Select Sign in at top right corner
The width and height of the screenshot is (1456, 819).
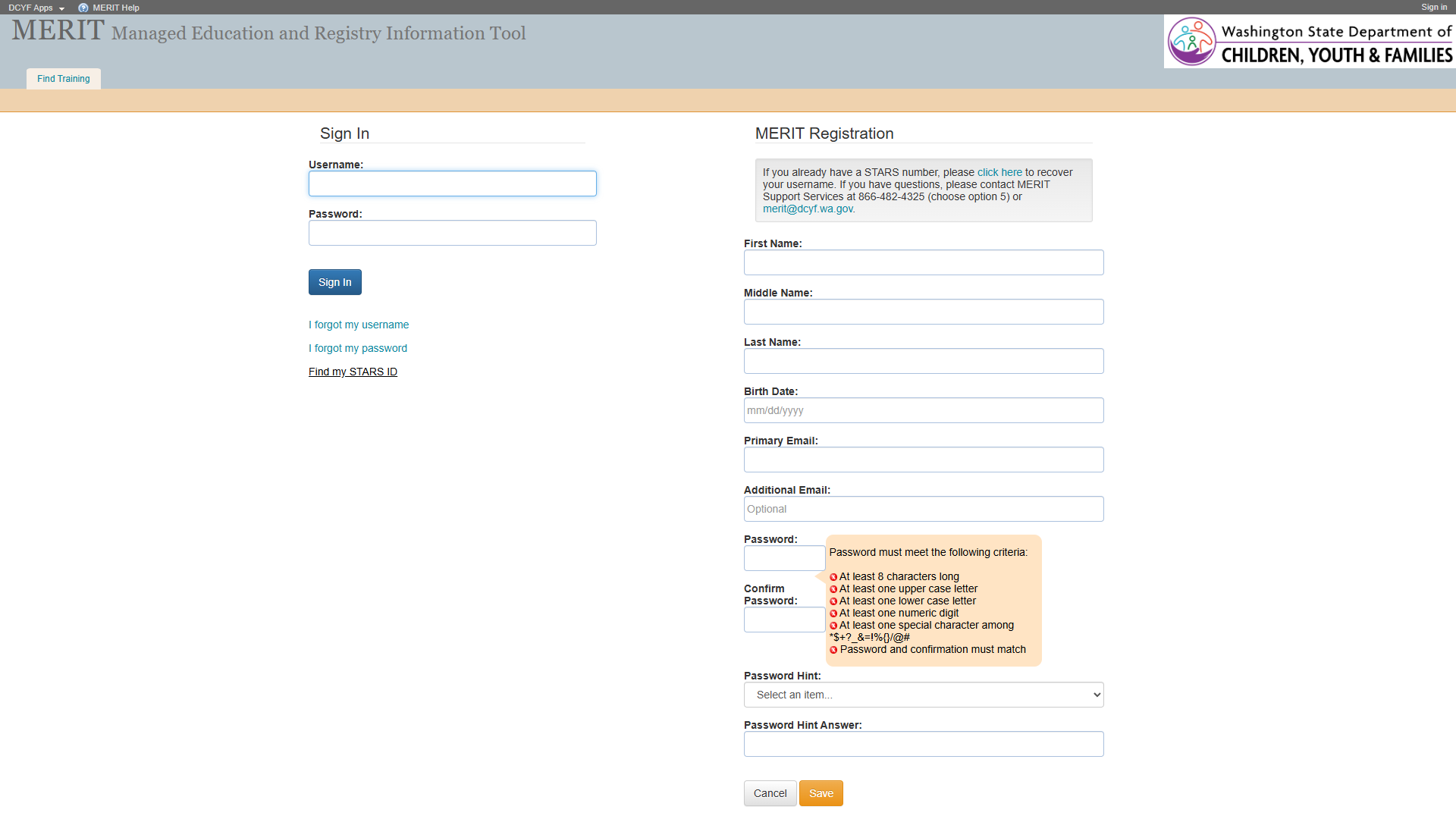pyautogui.click(x=1434, y=7)
